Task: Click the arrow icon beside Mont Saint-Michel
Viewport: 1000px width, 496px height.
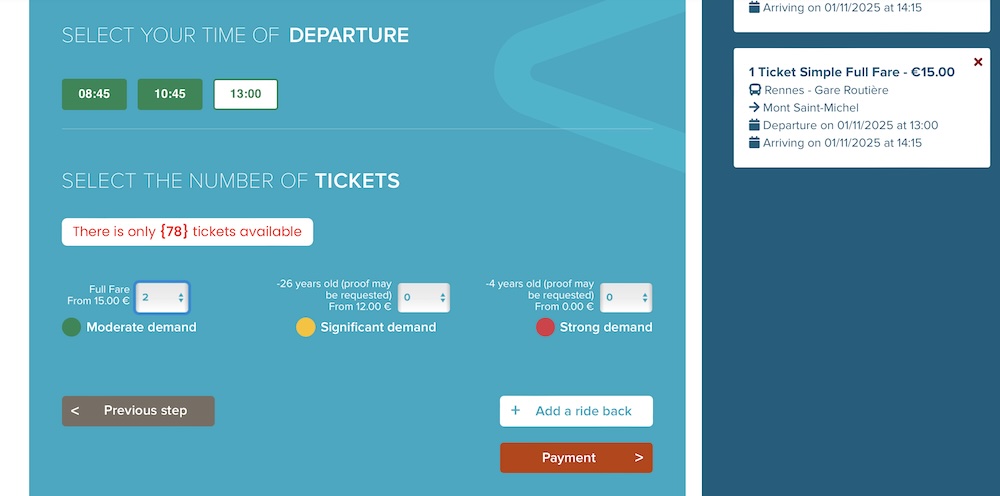Action: tap(754, 108)
